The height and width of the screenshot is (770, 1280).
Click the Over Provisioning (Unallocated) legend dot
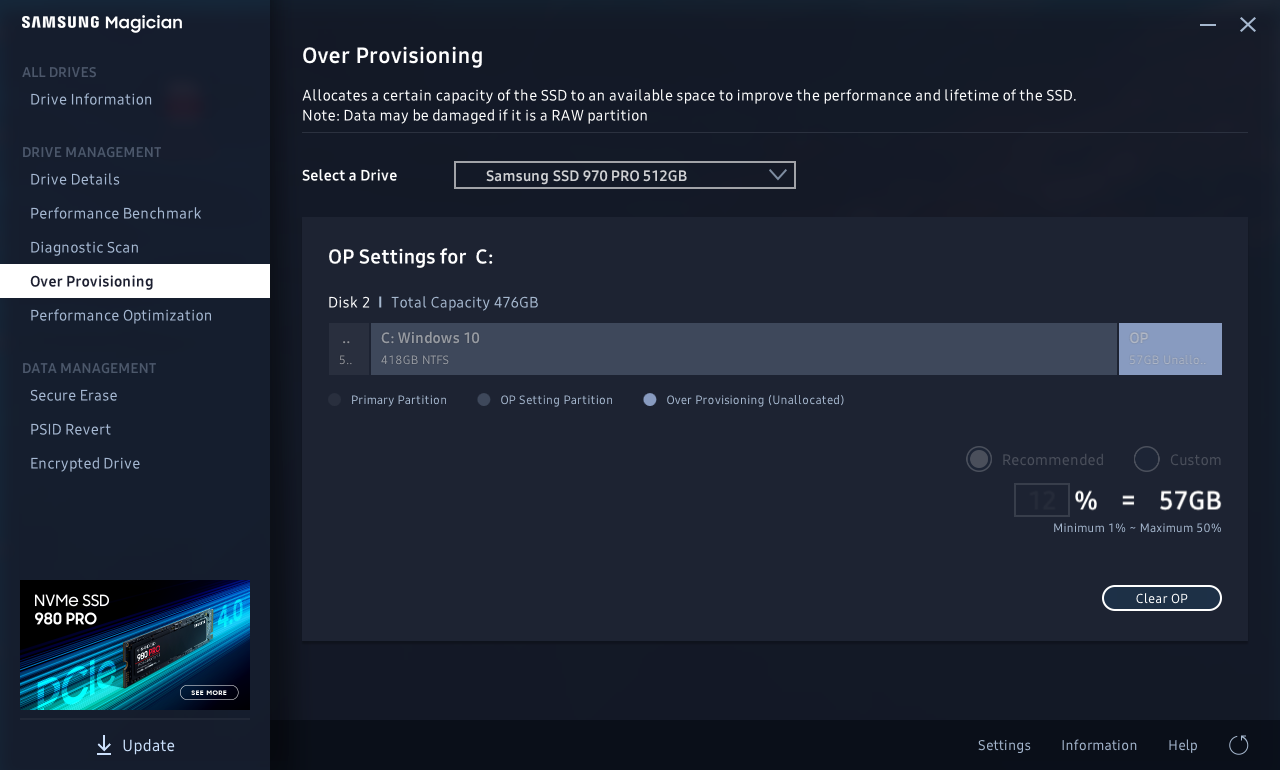pyautogui.click(x=650, y=400)
